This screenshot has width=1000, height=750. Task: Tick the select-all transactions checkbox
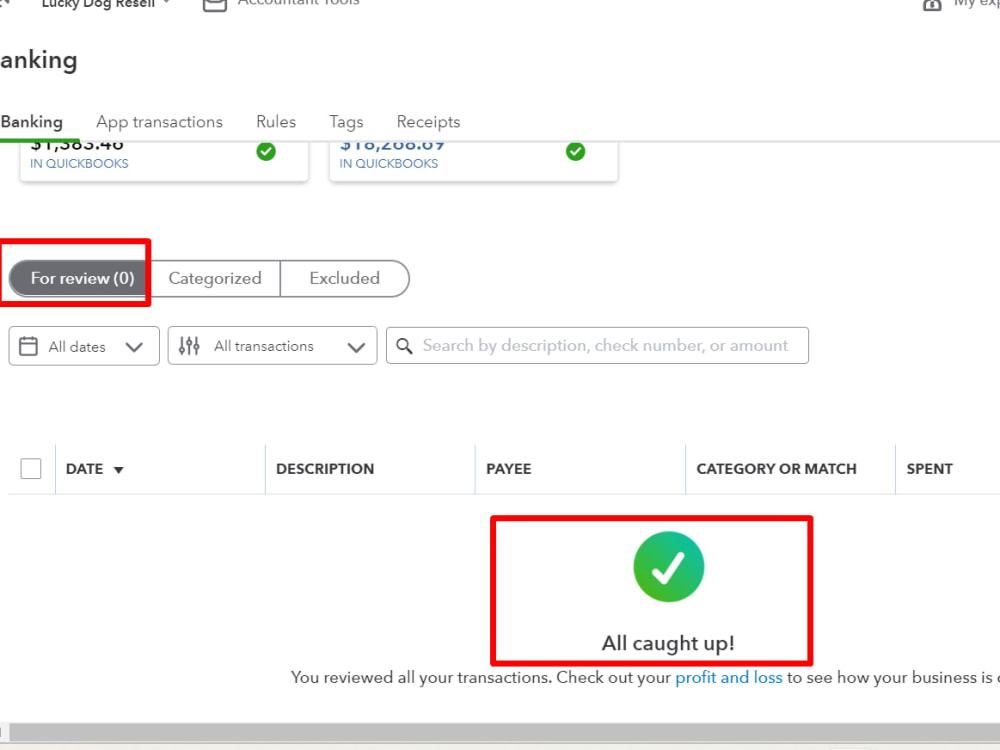coord(31,469)
